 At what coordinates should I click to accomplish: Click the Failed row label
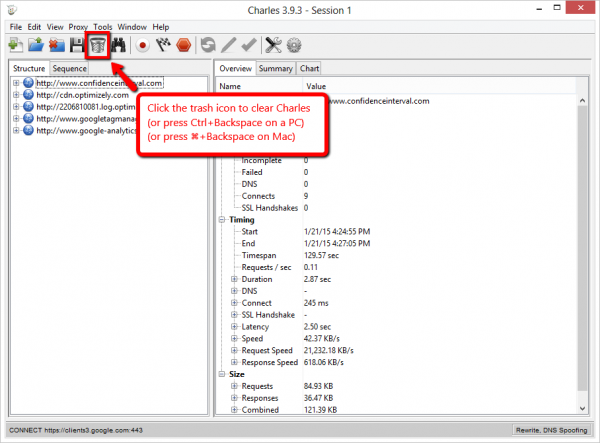(x=252, y=173)
